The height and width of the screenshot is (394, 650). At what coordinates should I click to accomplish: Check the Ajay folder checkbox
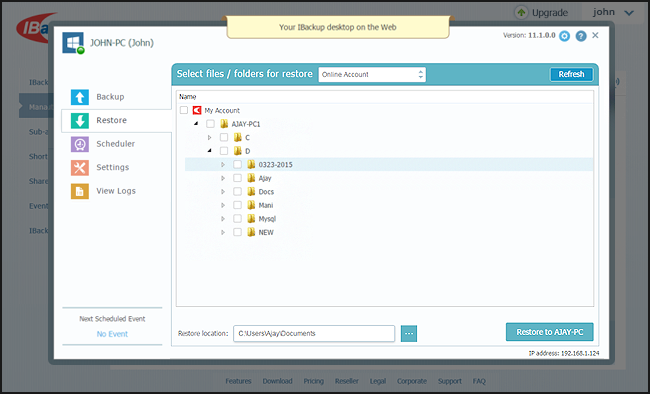238,178
